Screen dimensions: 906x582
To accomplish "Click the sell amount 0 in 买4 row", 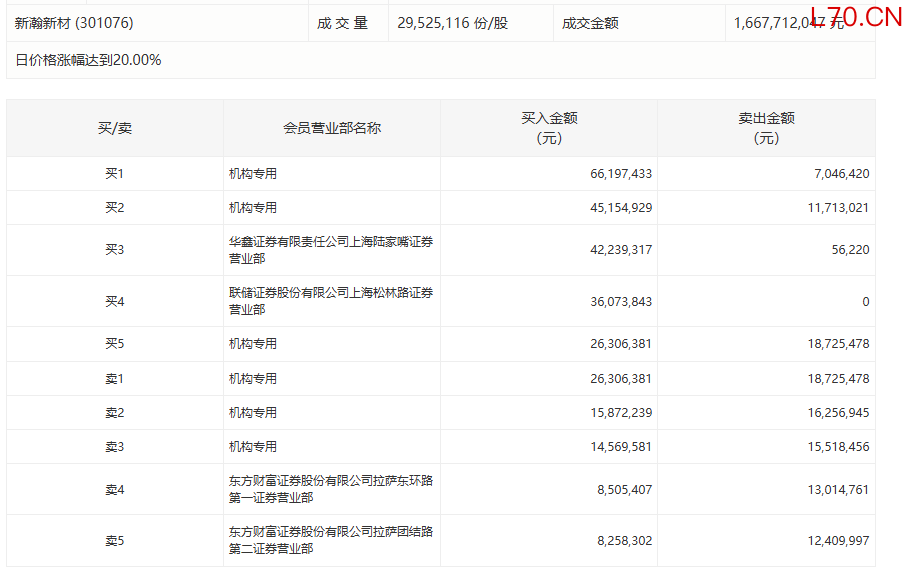I will tap(865, 301).
